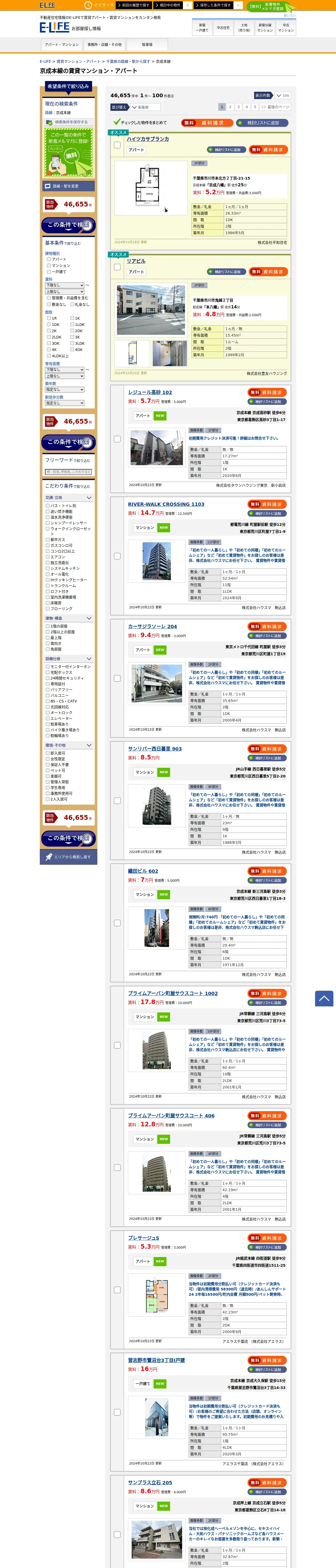Open 織田ビル 602 listing link
The height and width of the screenshot is (1568, 336).
coord(143,871)
